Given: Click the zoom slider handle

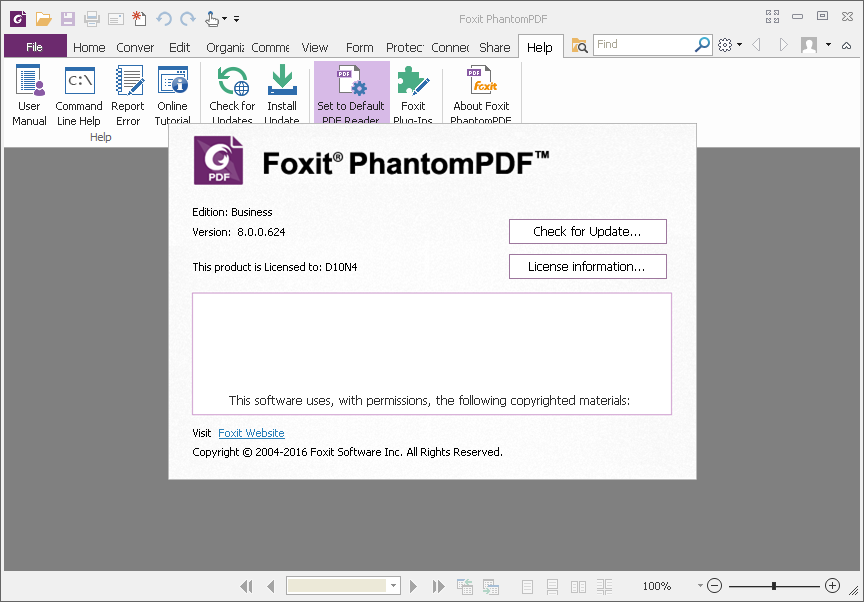Looking at the screenshot, I should pos(774,586).
